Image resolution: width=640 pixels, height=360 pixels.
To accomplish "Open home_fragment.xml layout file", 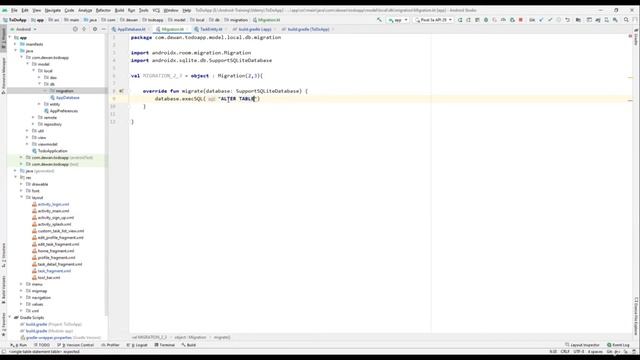I will pyautogui.click(x=56, y=251).
